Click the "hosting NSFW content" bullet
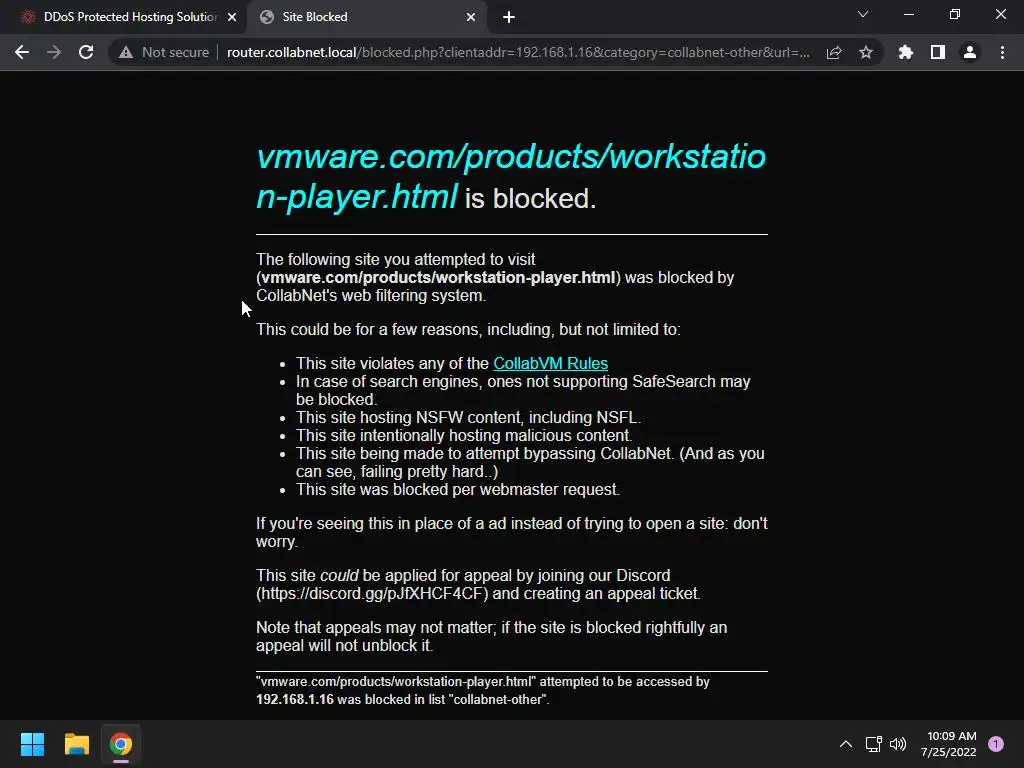 [x=468, y=417]
